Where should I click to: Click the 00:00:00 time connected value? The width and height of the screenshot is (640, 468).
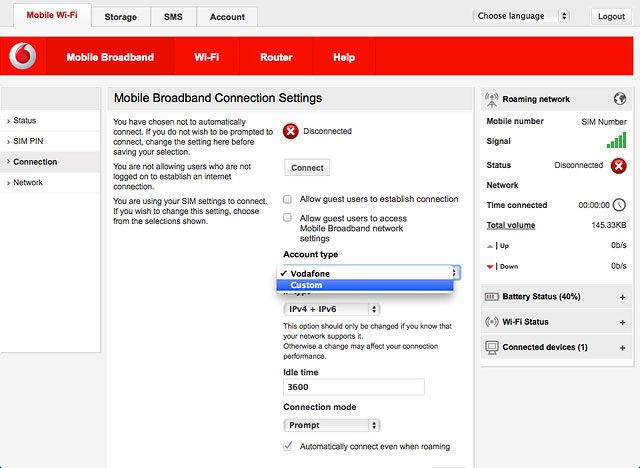point(594,205)
